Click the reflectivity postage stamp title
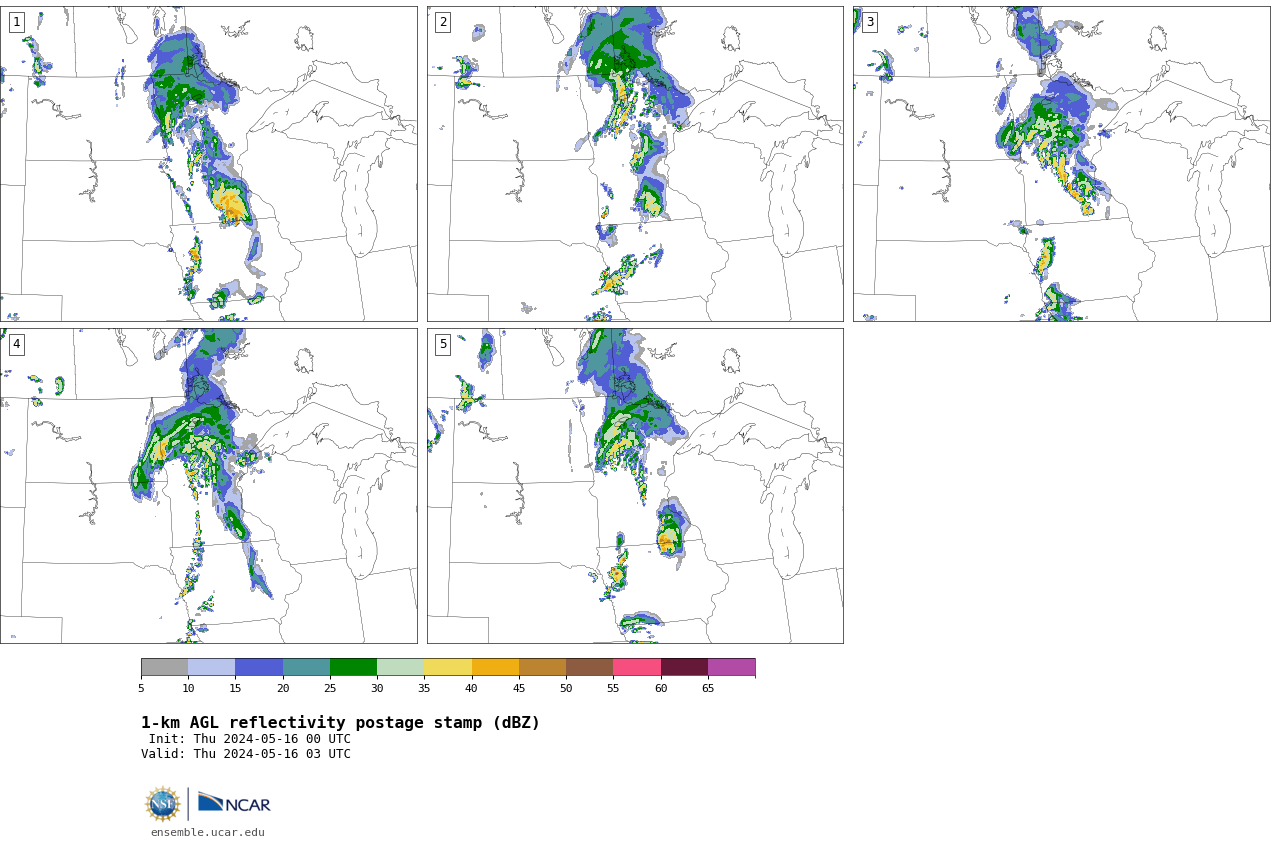Image resolution: width=1280 pixels, height=844 pixels. pos(340,723)
